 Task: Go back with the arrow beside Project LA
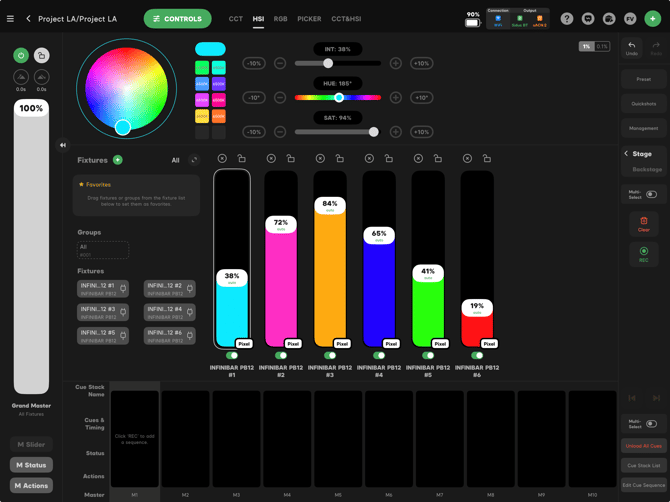click(x=28, y=19)
